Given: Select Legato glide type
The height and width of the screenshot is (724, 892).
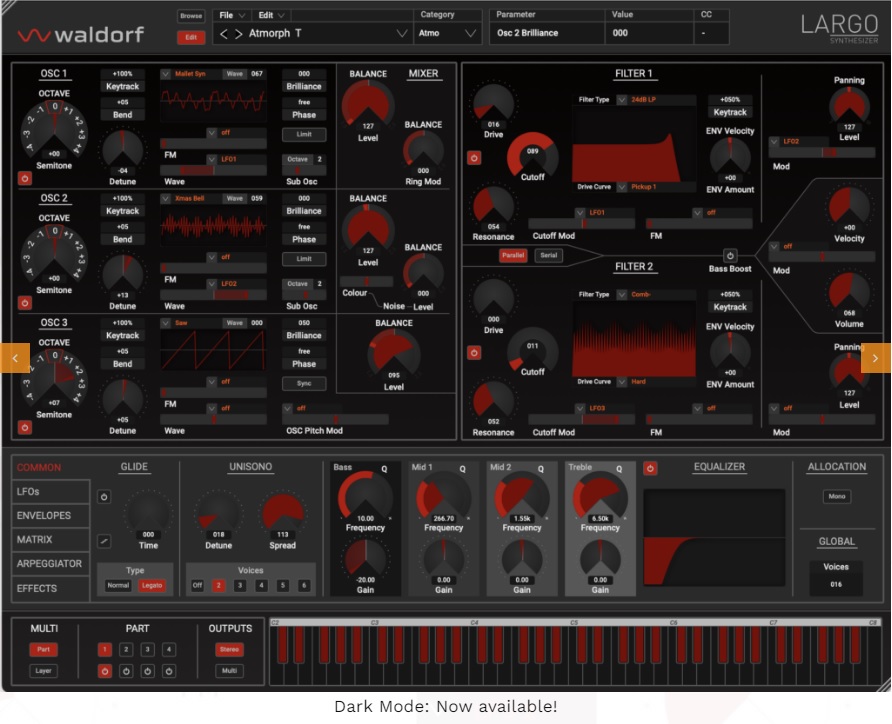Looking at the screenshot, I should (152, 585).
